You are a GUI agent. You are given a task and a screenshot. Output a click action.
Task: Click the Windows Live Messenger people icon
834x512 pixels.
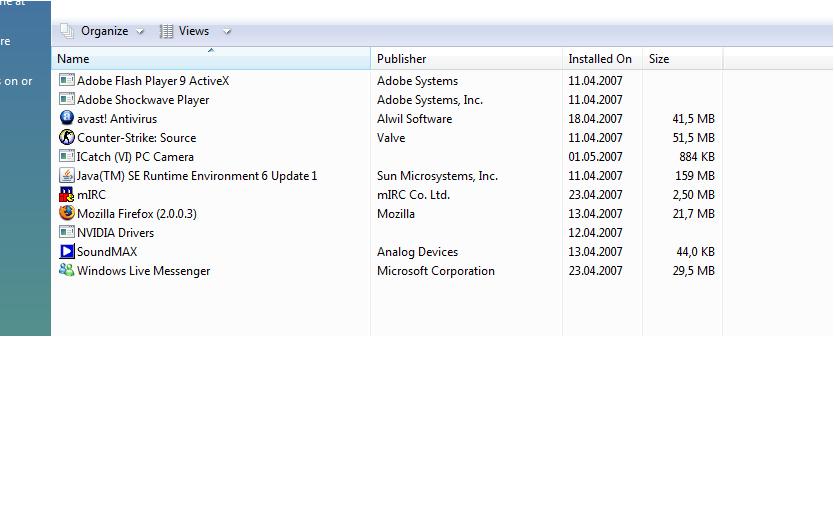(66, 270)
